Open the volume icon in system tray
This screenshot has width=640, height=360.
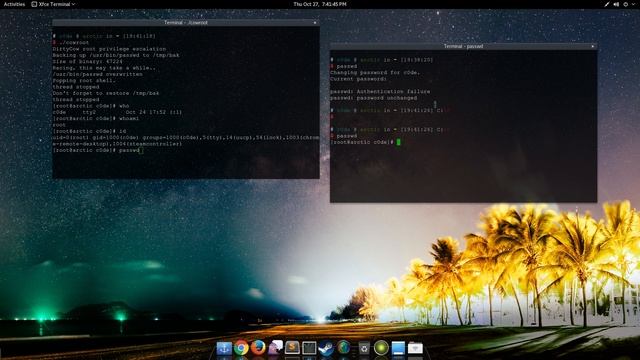click(616, 4)
